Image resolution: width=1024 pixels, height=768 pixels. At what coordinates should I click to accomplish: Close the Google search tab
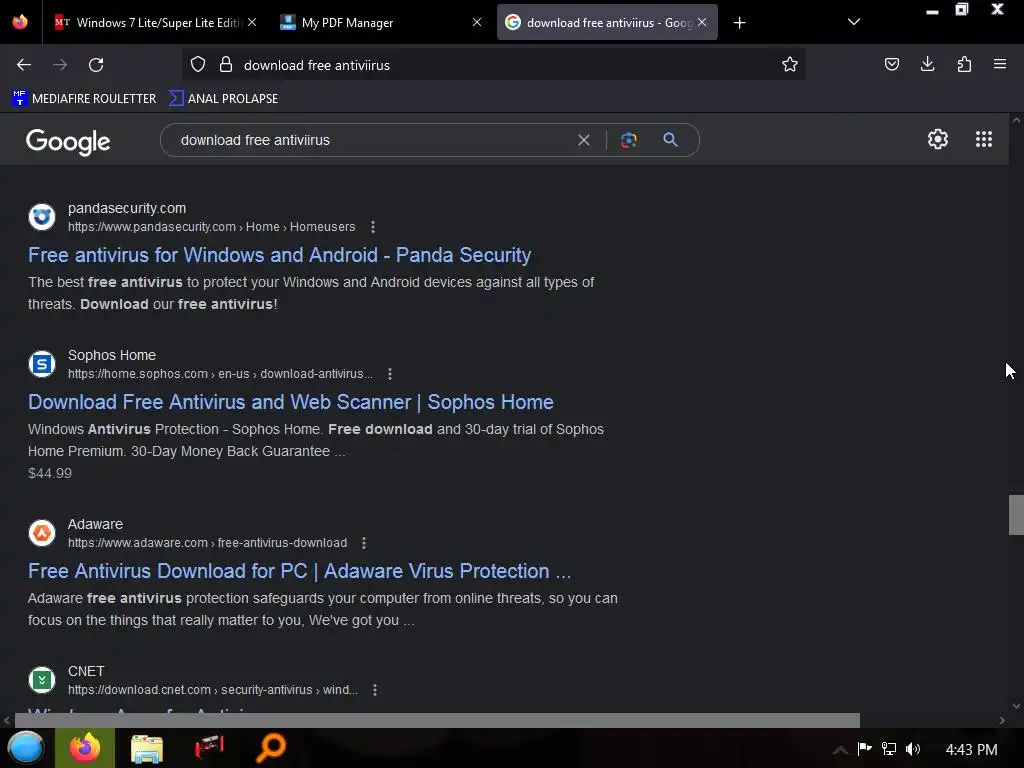702,22
